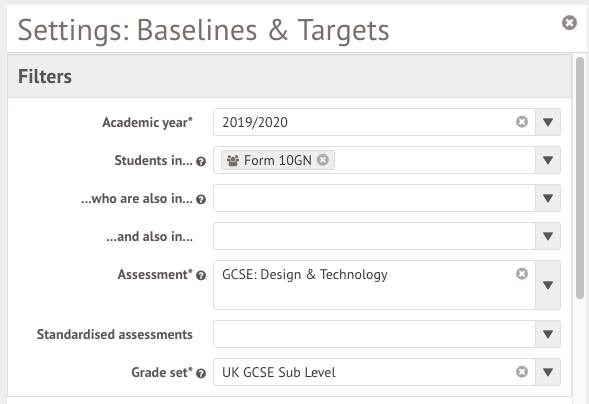Screen dimensions: 589x404
Task: Clear the Academic year 2019/2020 selection
Action: point(522,122)
